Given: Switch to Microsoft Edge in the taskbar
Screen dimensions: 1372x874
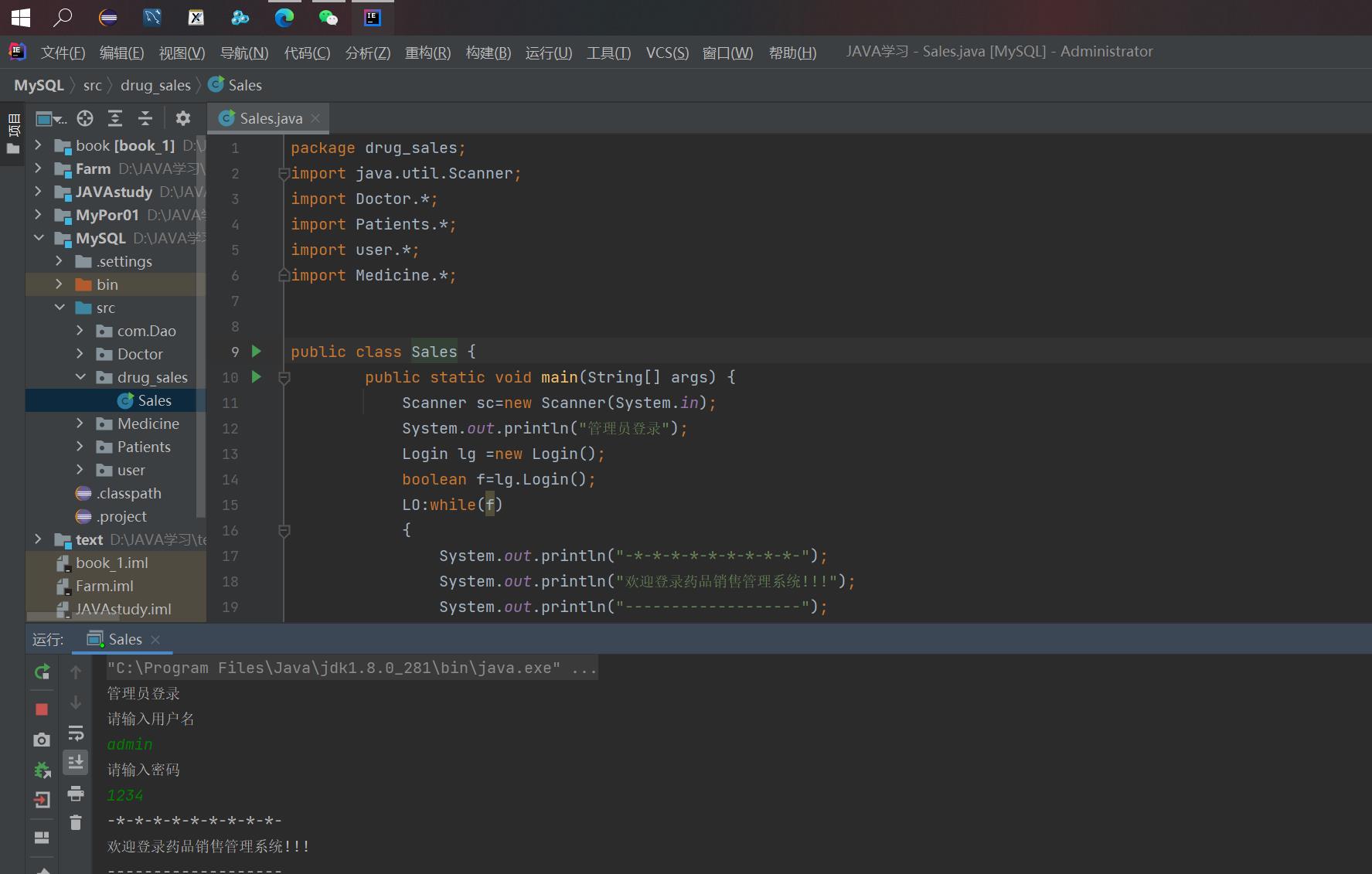Looking at the screenshot, I should 284,17.
